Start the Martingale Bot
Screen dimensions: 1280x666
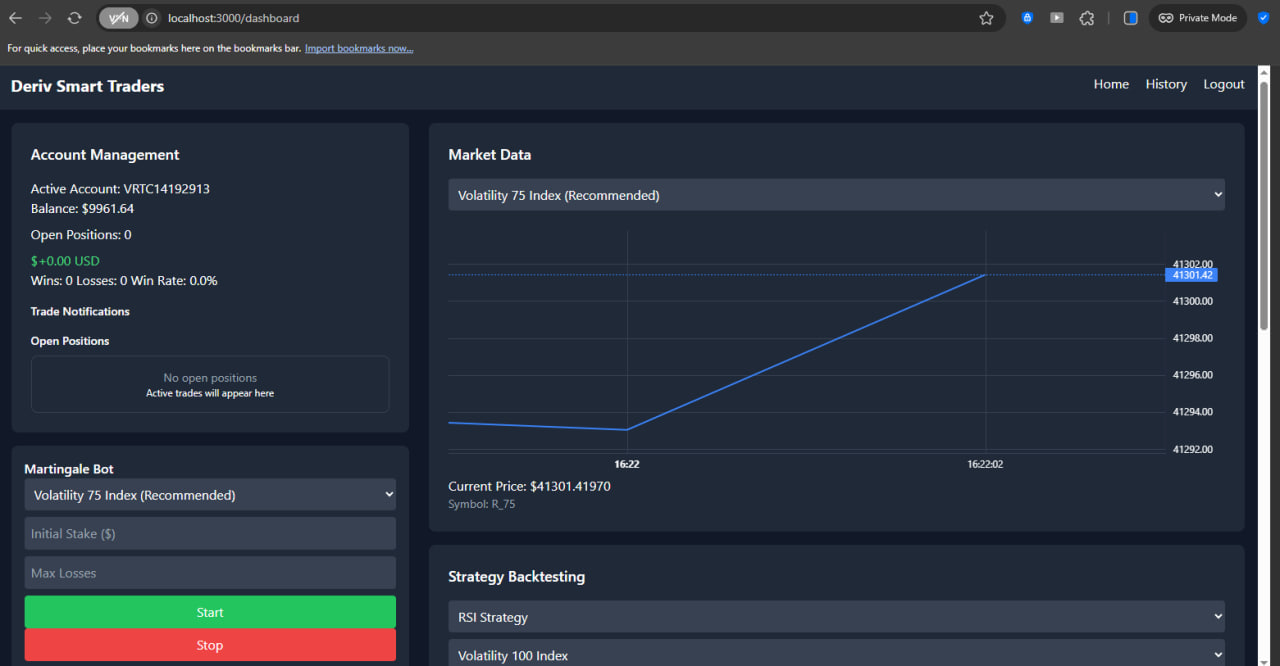[210, 611]
